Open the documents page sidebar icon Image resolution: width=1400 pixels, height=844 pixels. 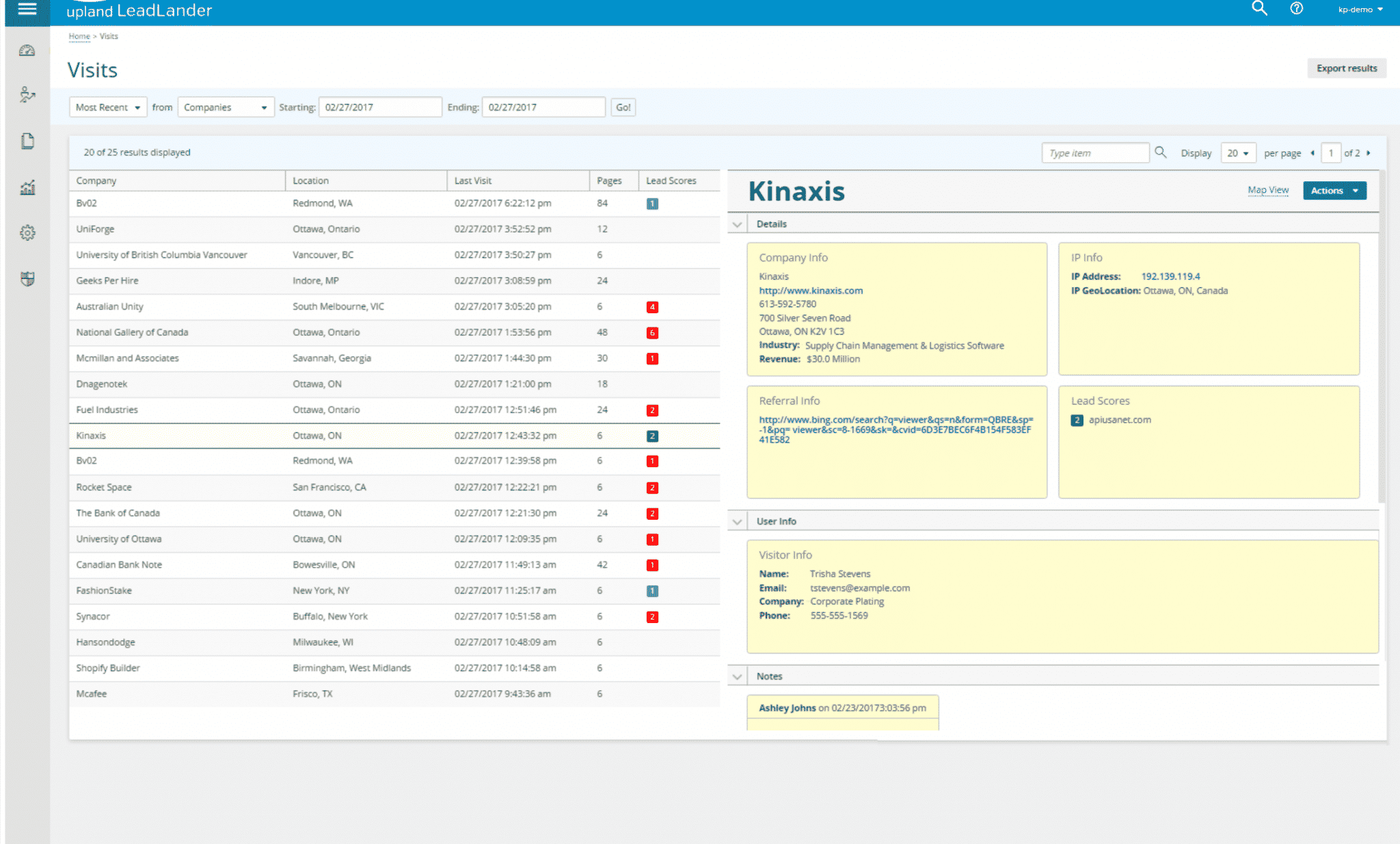point(27,141)
